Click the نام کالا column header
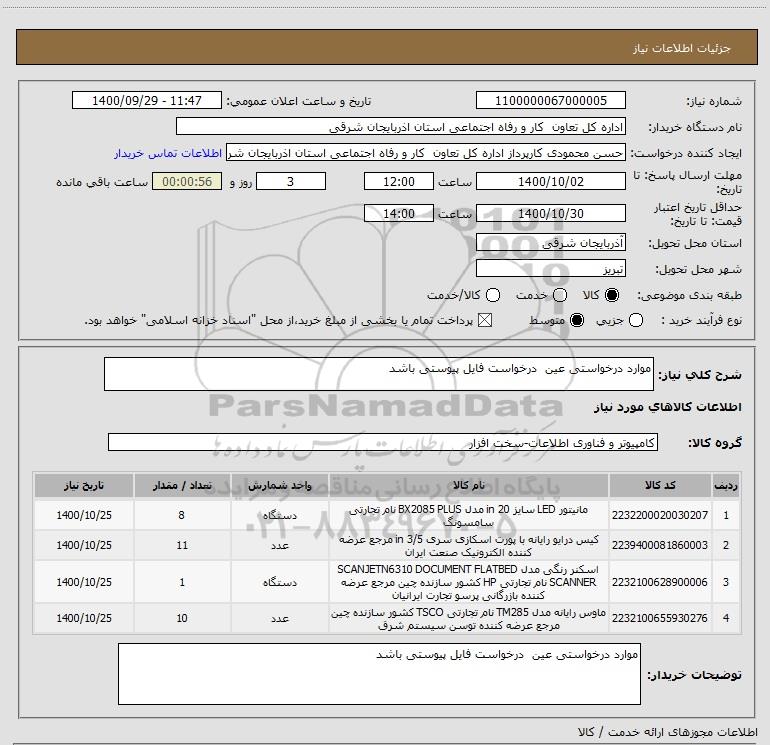Viewport: 770px width, 745px height. click(x=468, y=485)
